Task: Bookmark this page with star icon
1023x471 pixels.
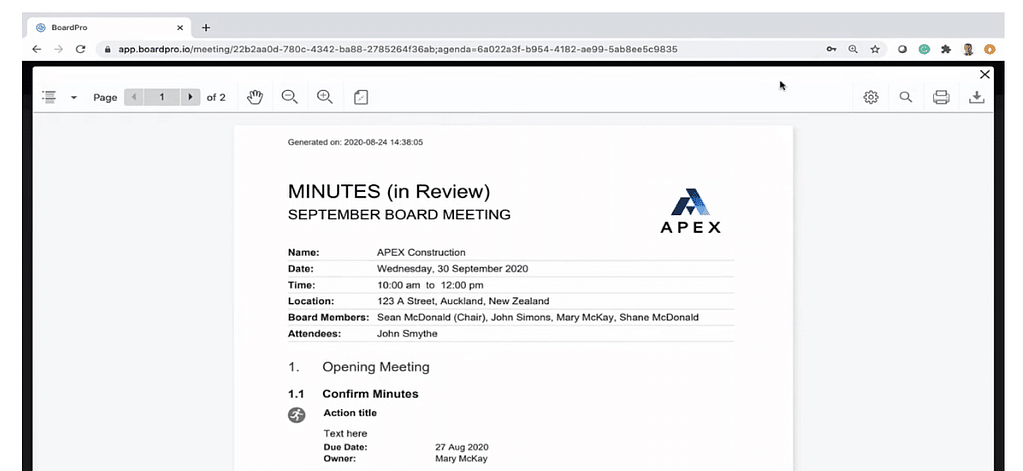Action: tap(875, 49)
